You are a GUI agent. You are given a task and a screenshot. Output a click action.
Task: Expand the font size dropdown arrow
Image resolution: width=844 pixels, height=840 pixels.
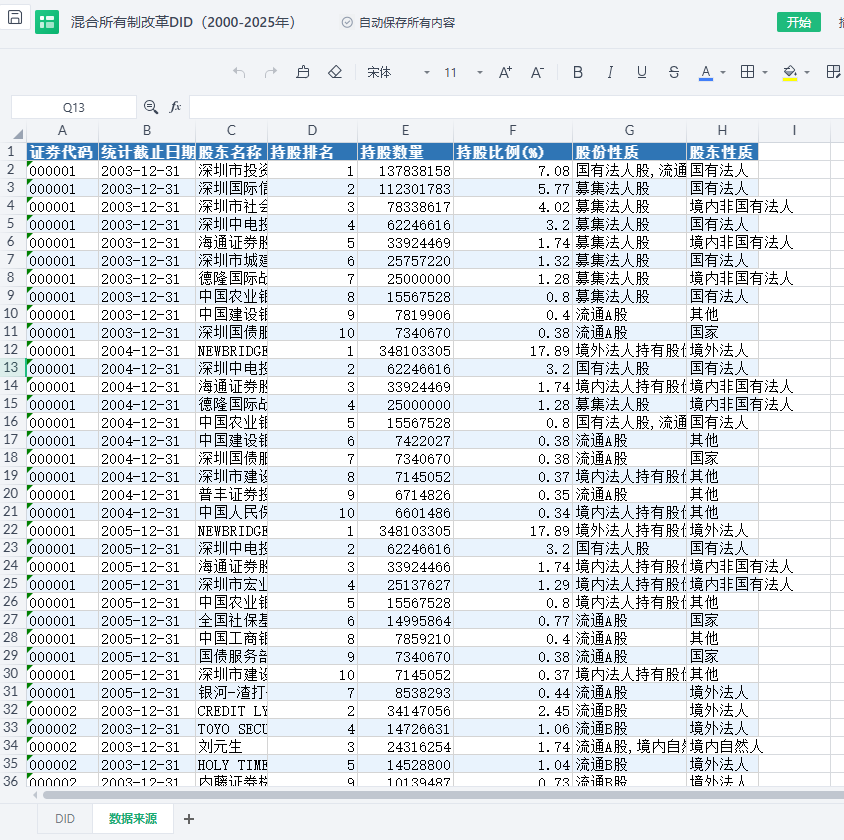pos(479,72)
